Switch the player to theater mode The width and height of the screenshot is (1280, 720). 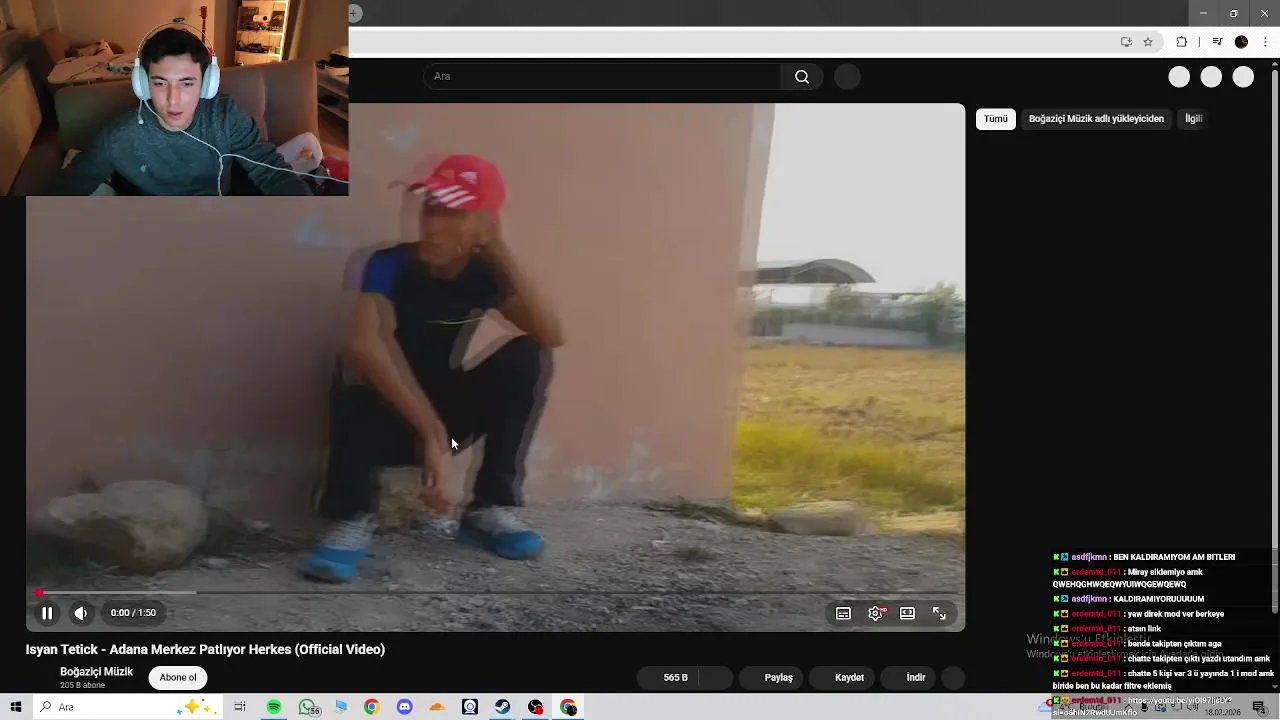click(x=907, y=613)
